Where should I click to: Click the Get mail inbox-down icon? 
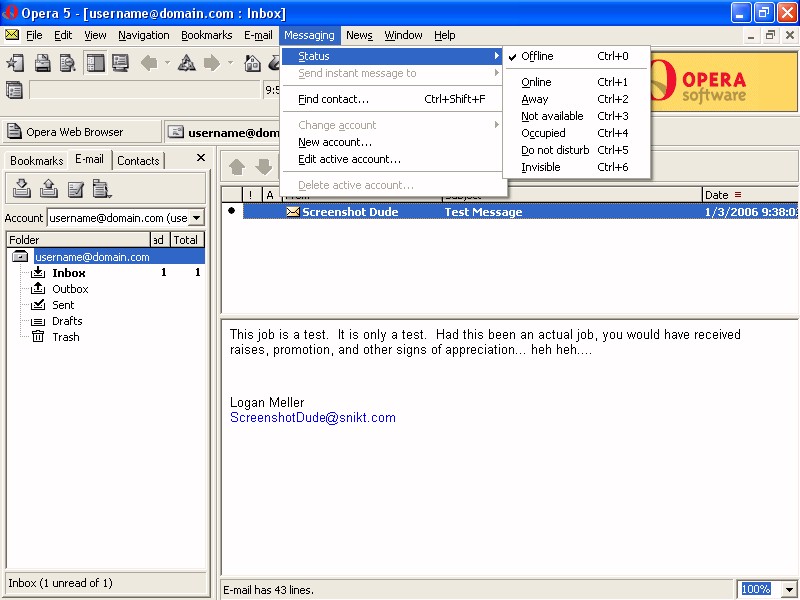(x=21, y=188)
